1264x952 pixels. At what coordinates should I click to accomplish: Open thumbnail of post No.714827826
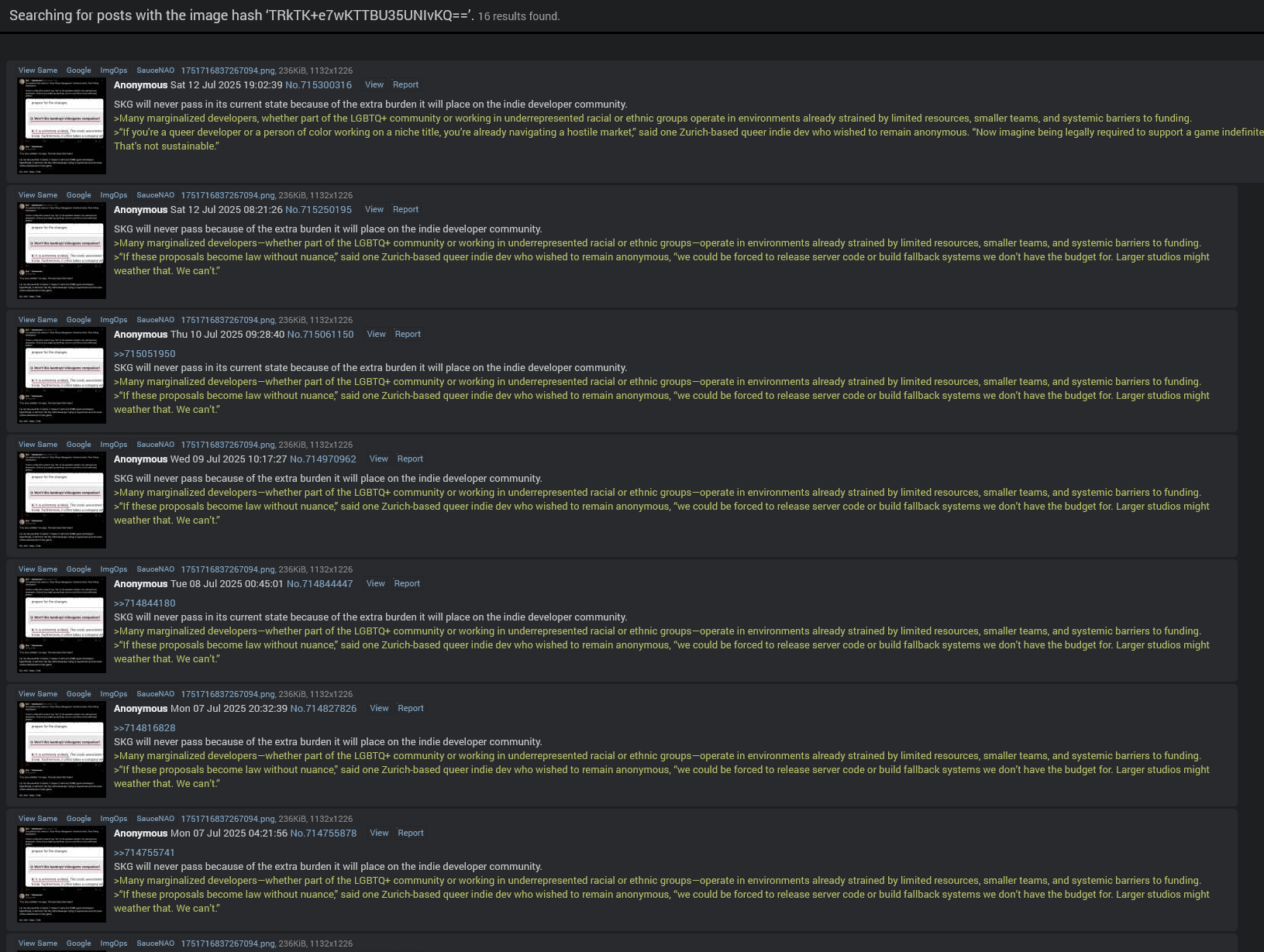62,750
